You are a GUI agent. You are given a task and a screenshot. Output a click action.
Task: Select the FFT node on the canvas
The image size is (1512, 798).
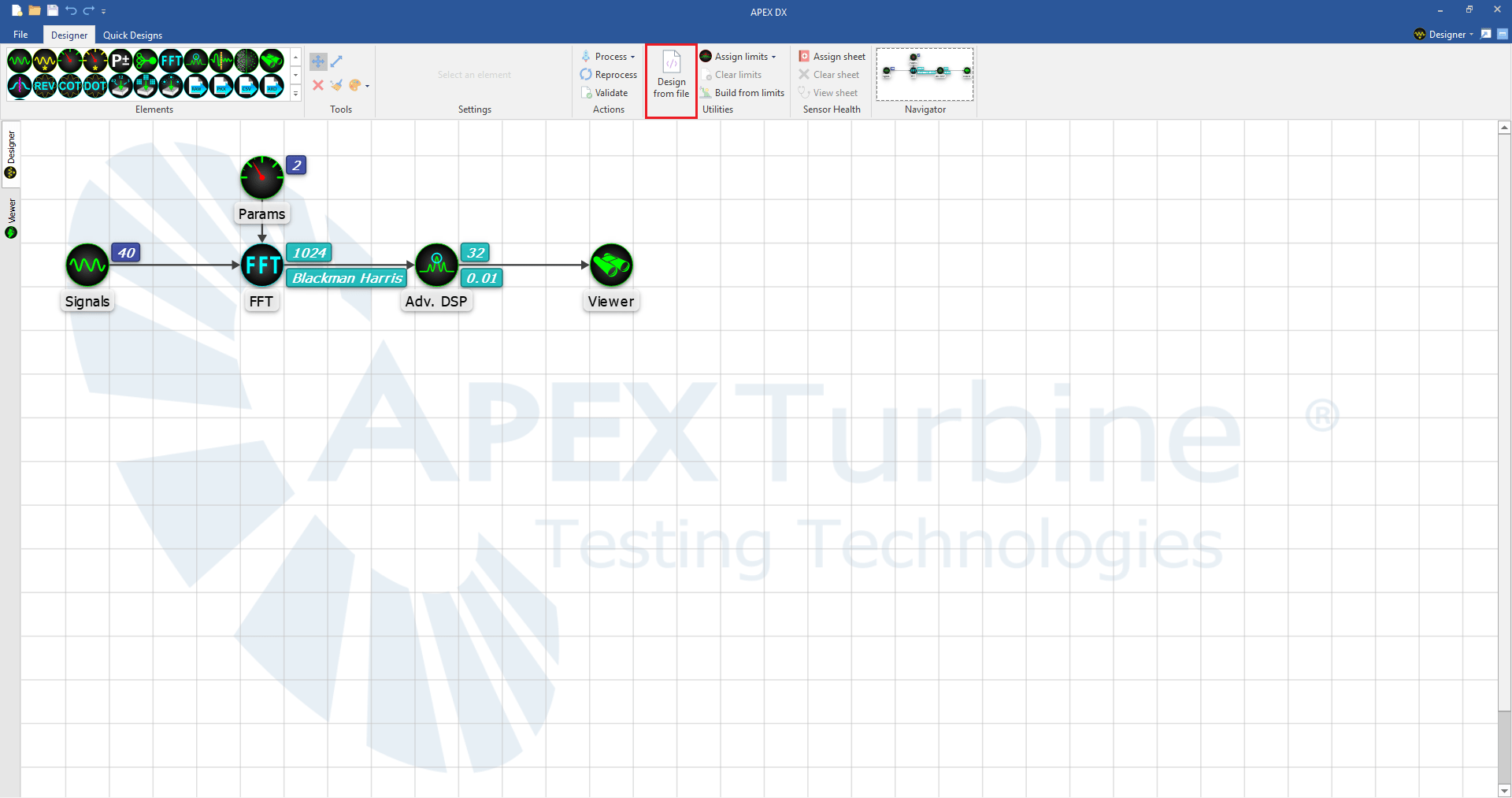click(x=262, y=265)
